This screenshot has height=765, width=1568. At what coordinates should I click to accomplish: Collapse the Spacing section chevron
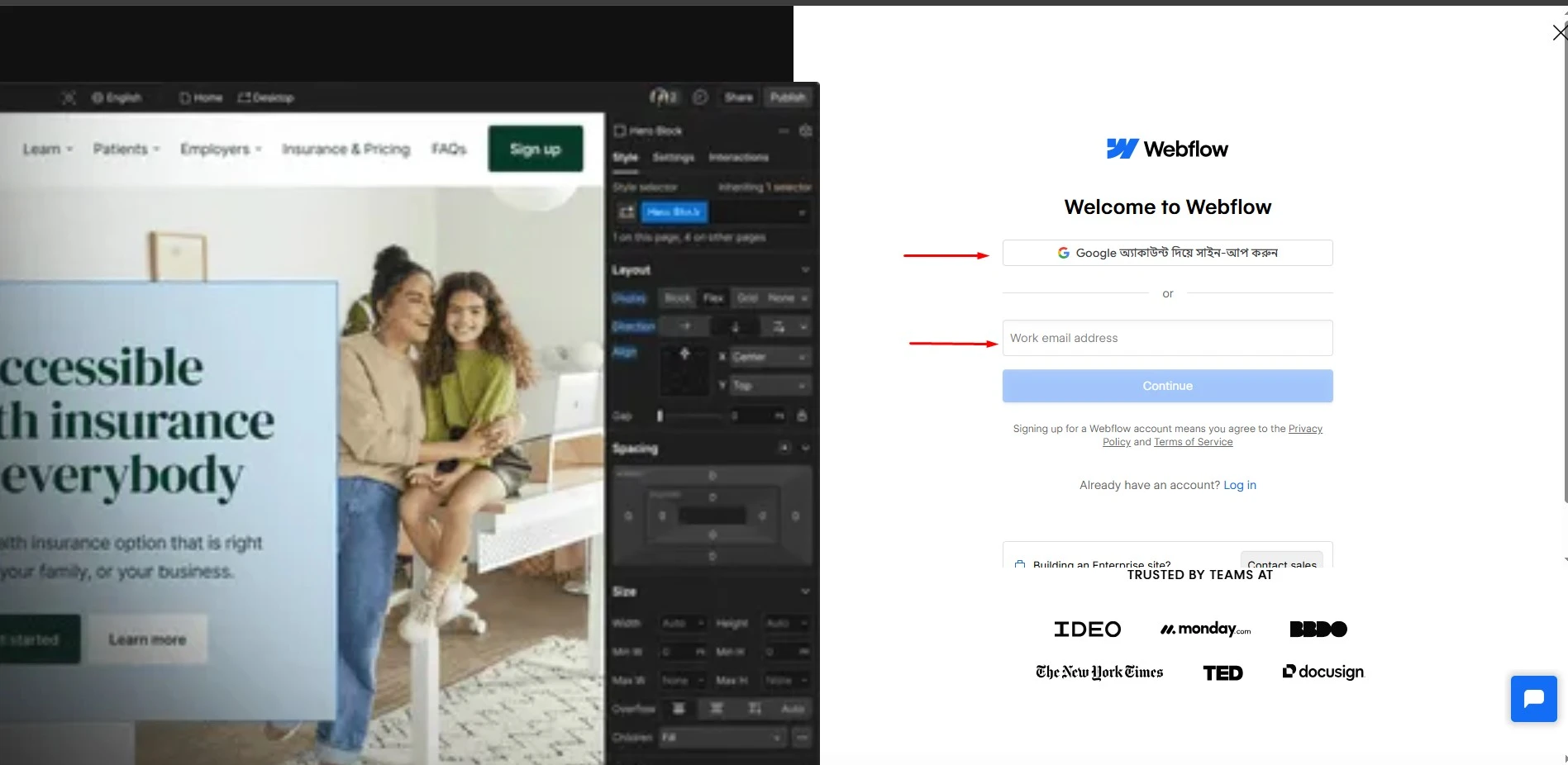point(805,448)
